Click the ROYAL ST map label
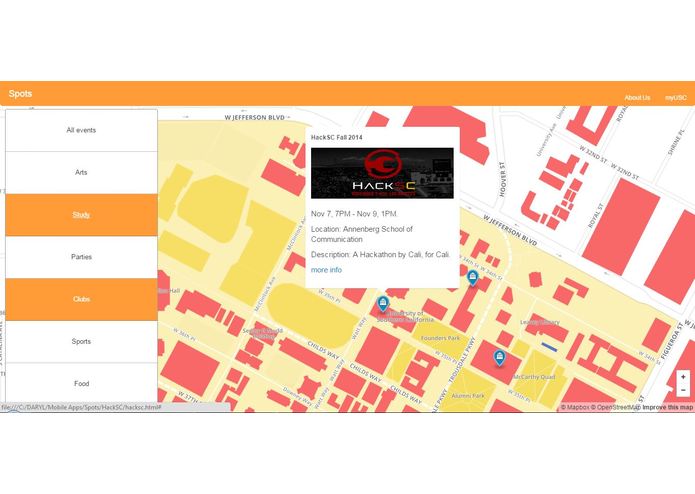The image size is (695, 494). click(x=596, y=216)
